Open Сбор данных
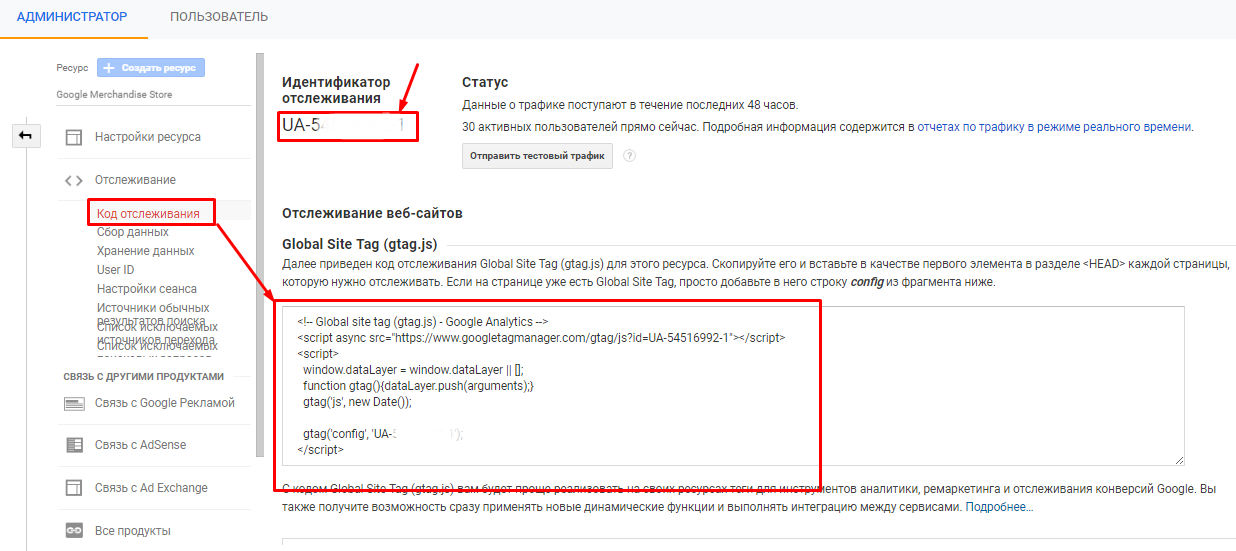 click(132, 232)
